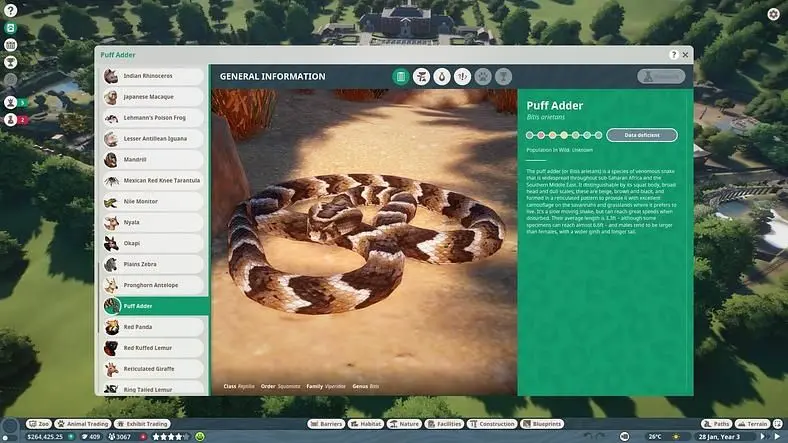The height and width of the screenshot is (443, 788).
Task: Click the guest count 3067
Action: coord(120,436)
